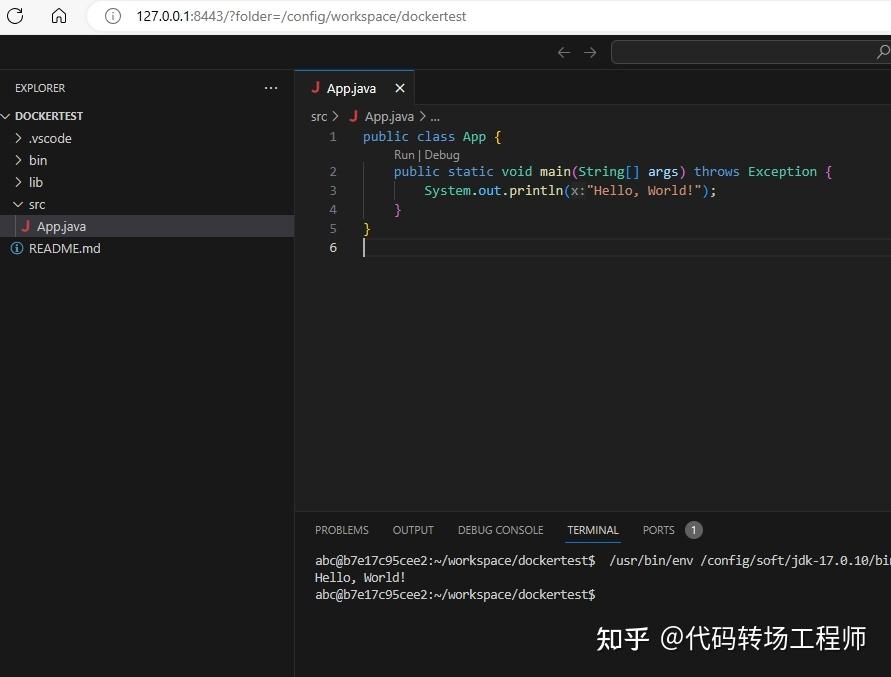891x677 pixels.
Task: Click the PORTS badge showing 1
Action: point(693,530)
